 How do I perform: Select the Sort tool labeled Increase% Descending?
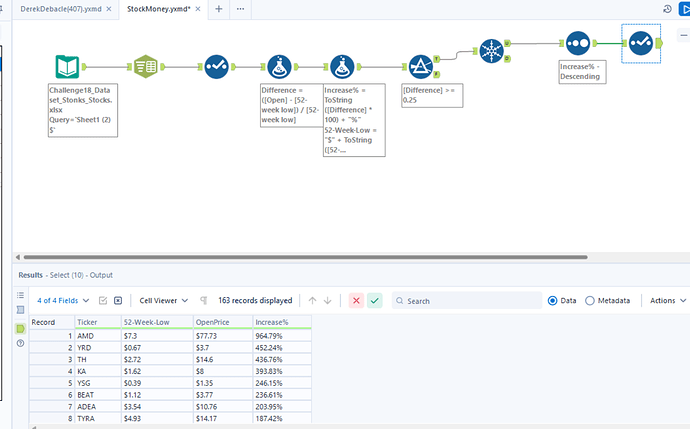tap(578, 43)
